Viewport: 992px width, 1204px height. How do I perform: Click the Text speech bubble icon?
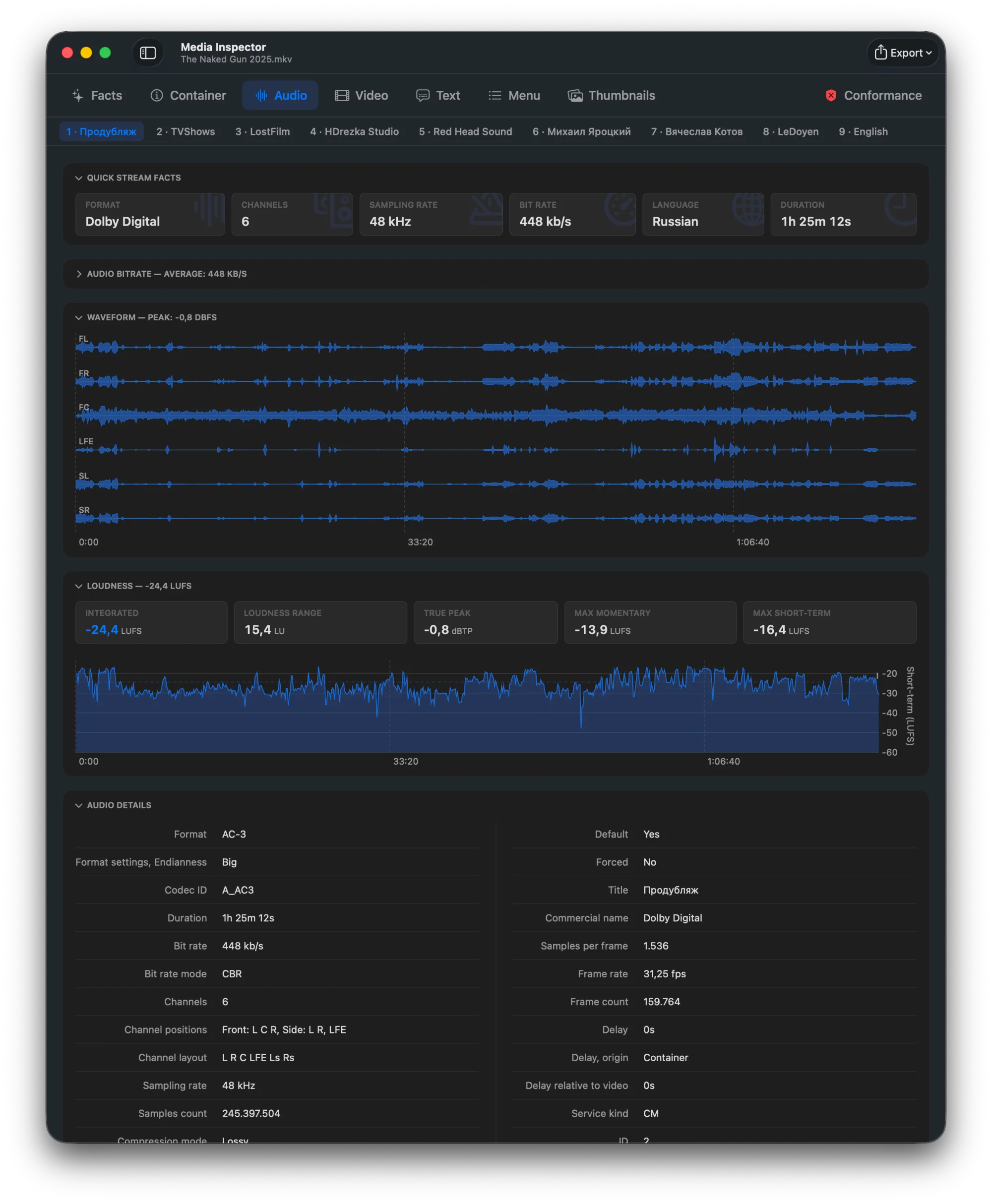pos(422,95)
